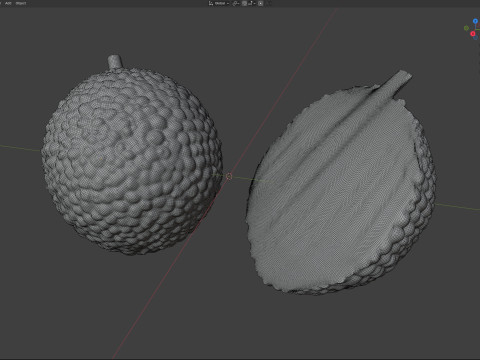
Task: Open the Add menu in the viewport header
Action: click(8, 3)
